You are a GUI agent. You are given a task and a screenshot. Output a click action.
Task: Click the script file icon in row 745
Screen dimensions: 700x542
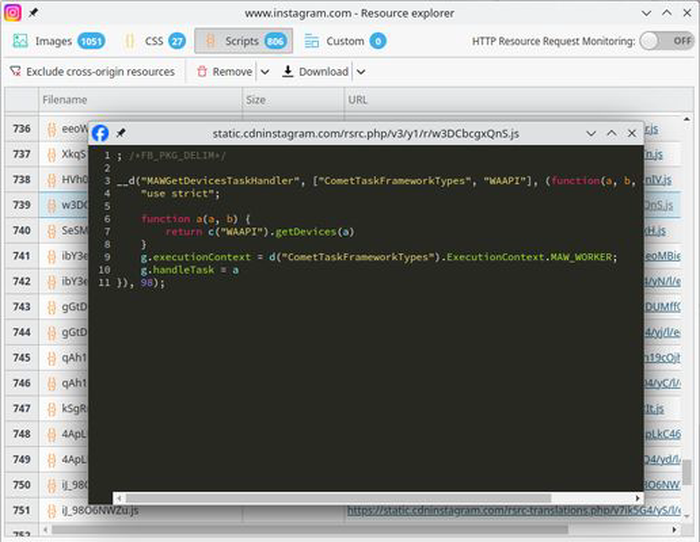[52, 357]
